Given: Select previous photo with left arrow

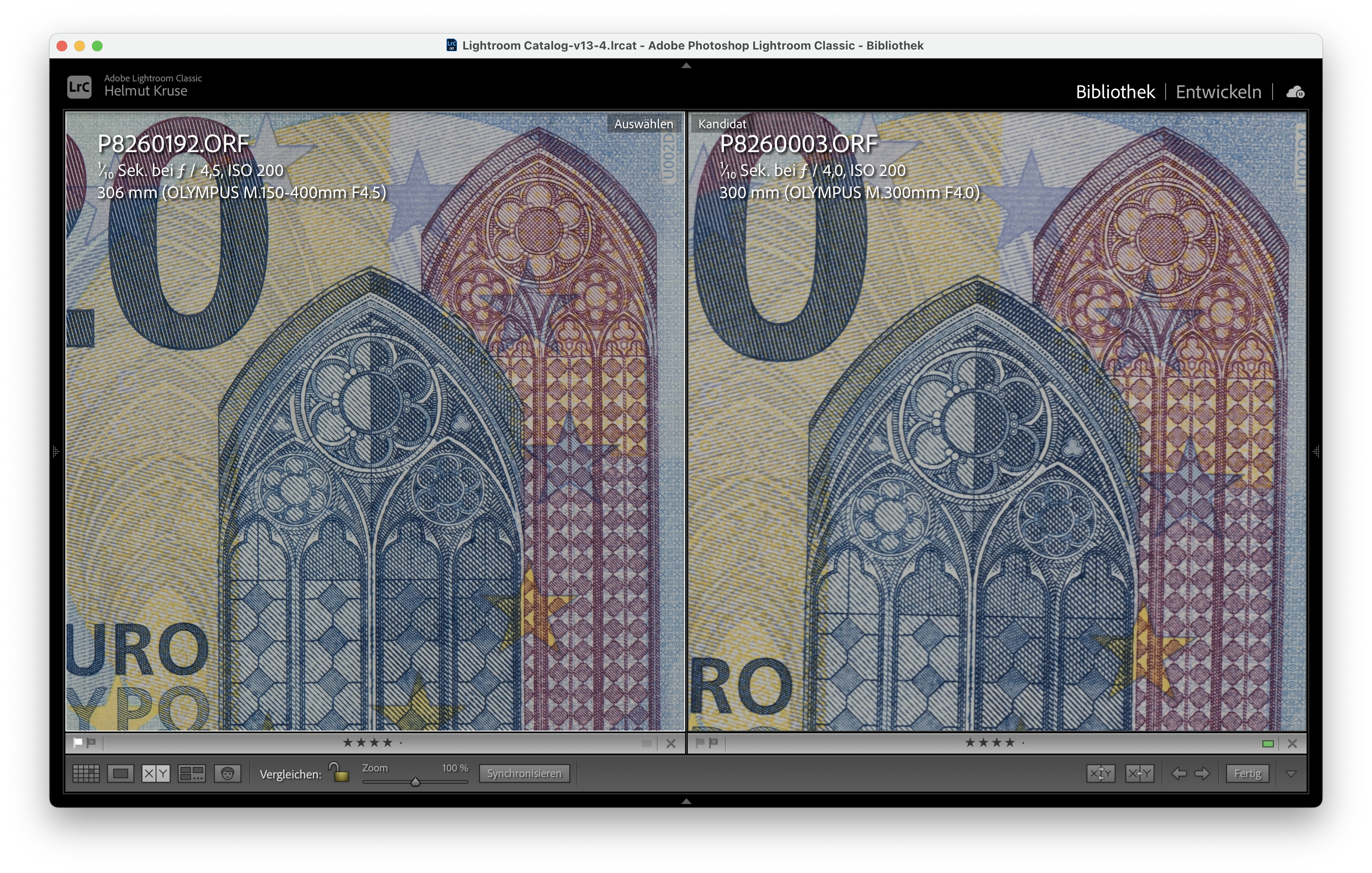Looking at the screenshot, I should coord(1179,774).
